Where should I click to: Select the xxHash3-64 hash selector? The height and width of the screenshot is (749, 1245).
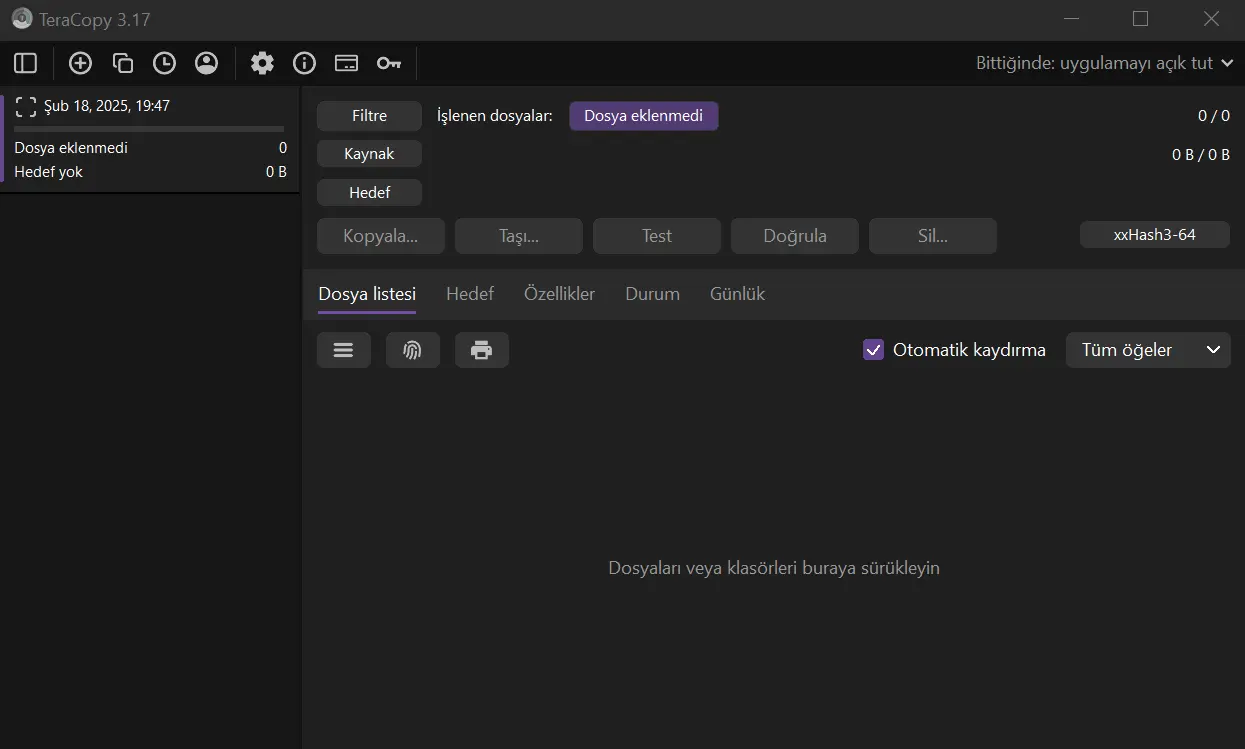pos(1155,235)
